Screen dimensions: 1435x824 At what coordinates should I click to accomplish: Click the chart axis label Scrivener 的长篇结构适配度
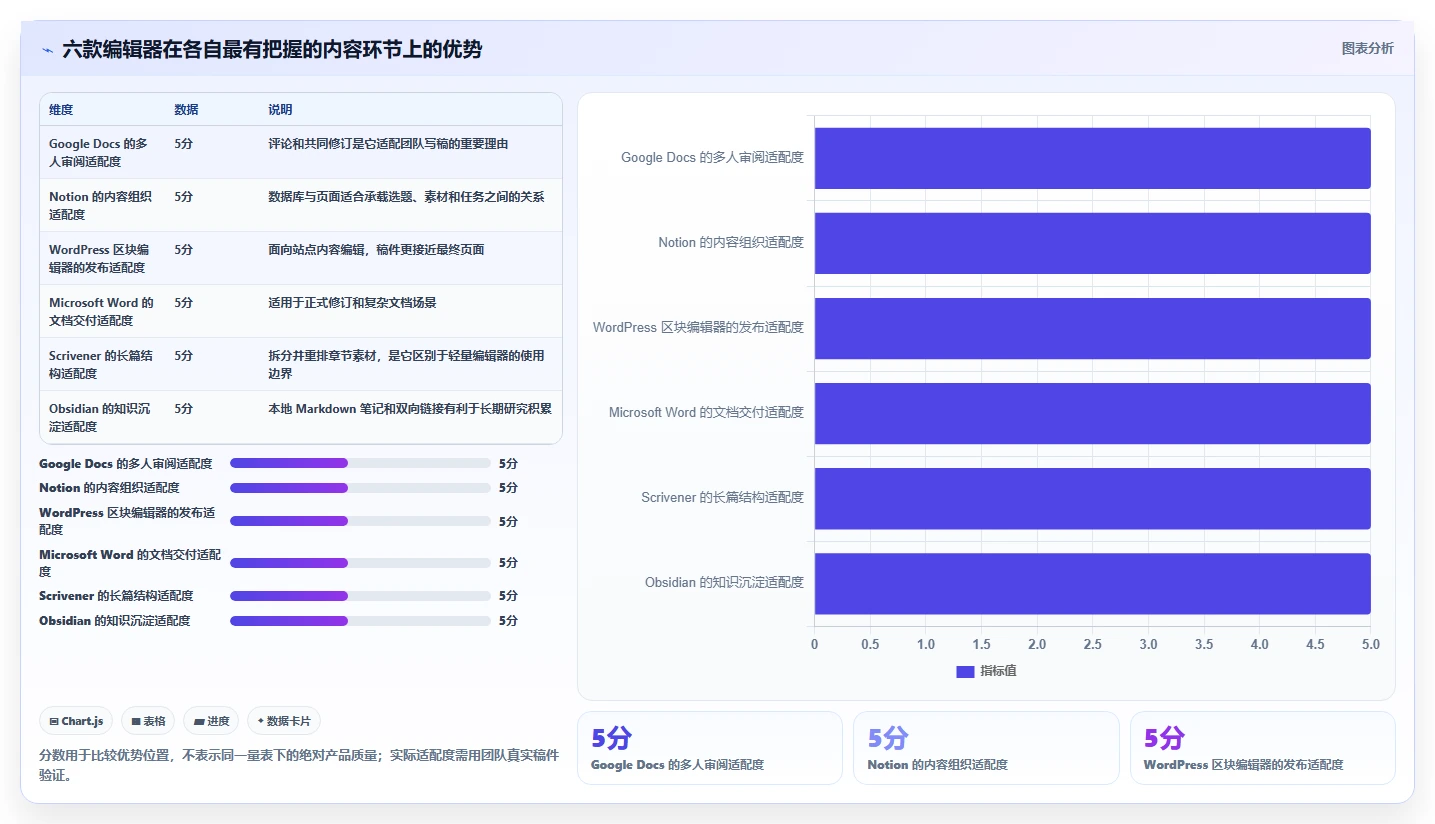[x=722, y=498]
